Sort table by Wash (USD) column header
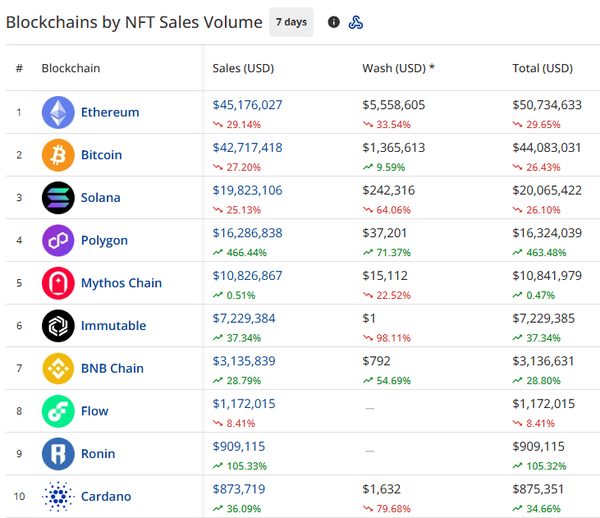 398,68
